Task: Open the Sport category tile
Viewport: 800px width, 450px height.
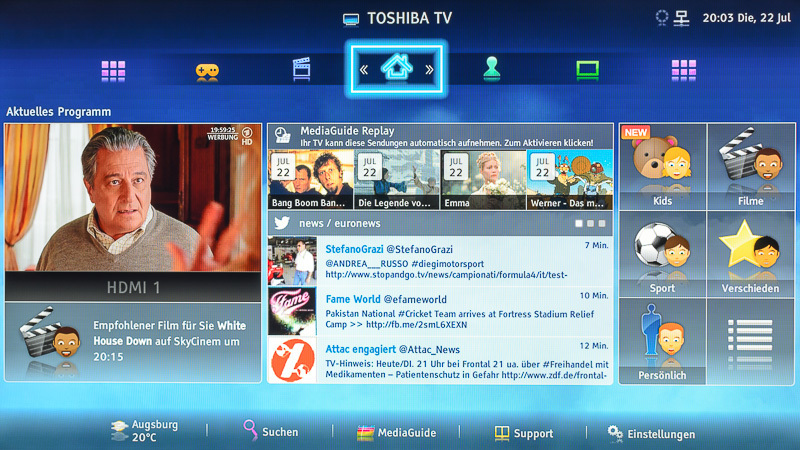Action: [662, 254]
